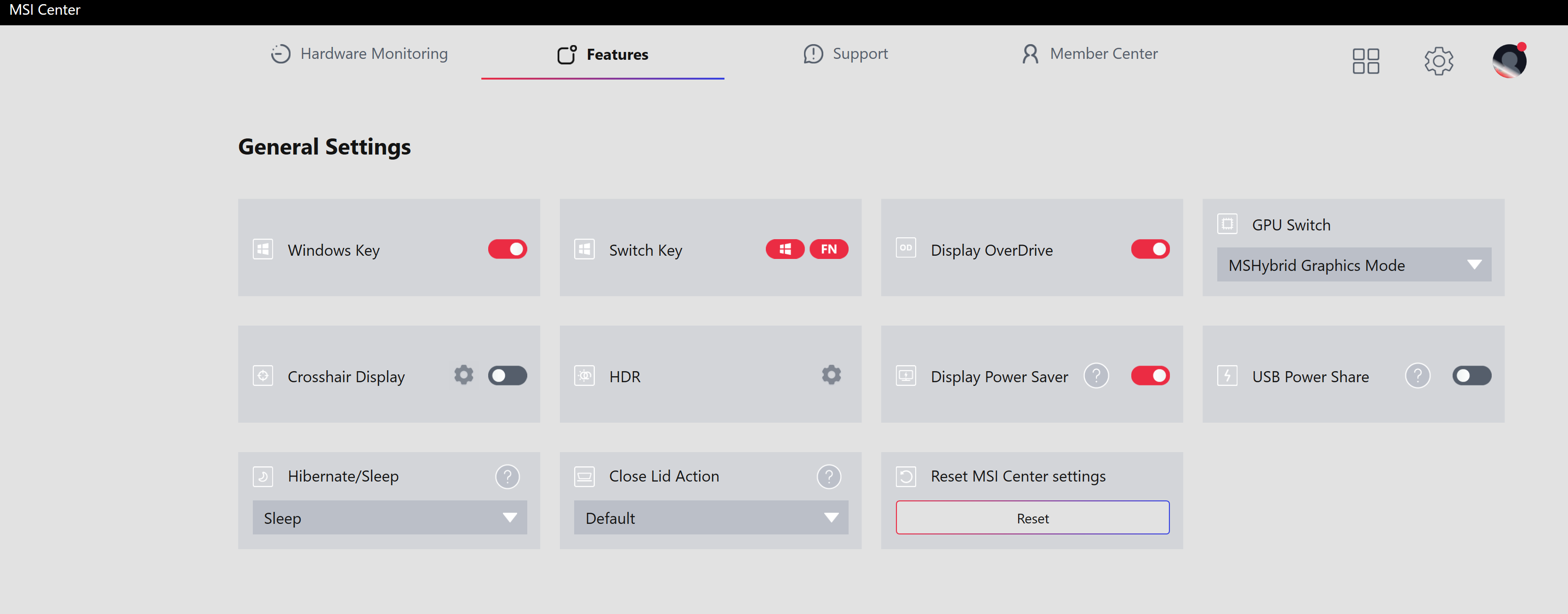The image size is (1568, 614).
Task: Click the Windows logo Switch Key button
Action: tap(785, 249)
